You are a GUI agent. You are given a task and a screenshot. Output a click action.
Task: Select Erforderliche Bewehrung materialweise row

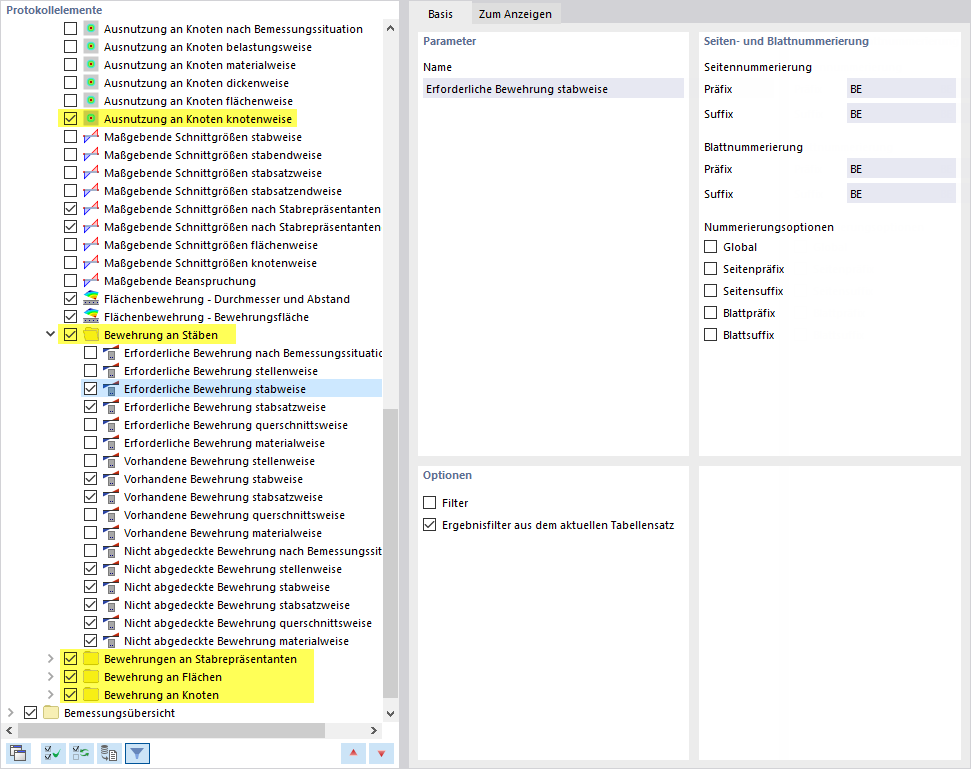(224, 443)
